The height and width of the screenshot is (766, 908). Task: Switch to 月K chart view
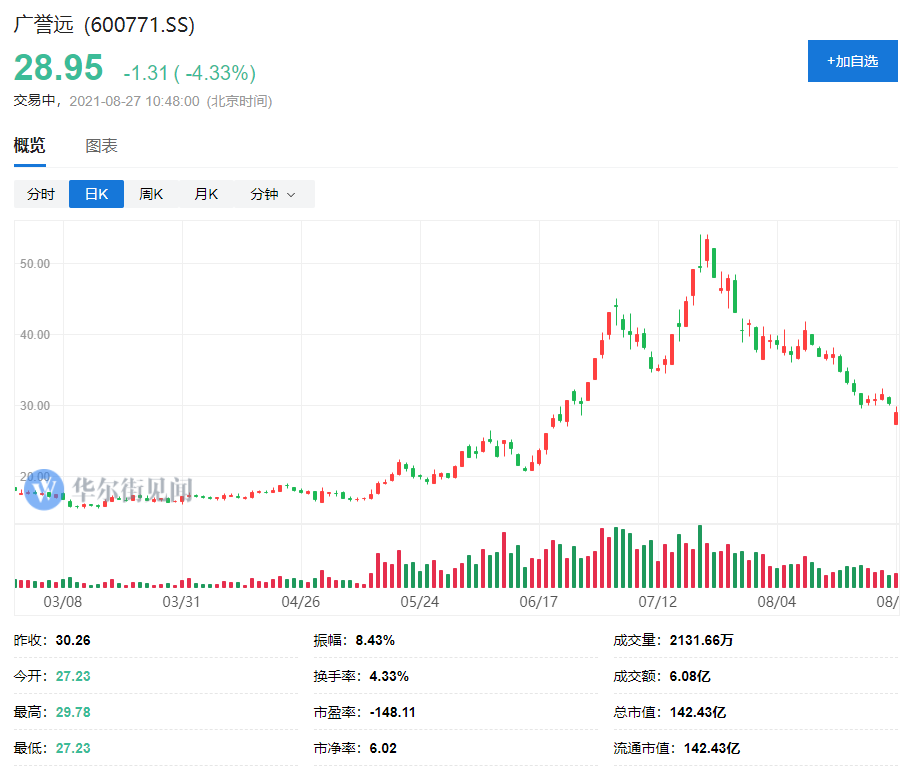(206, 194)
